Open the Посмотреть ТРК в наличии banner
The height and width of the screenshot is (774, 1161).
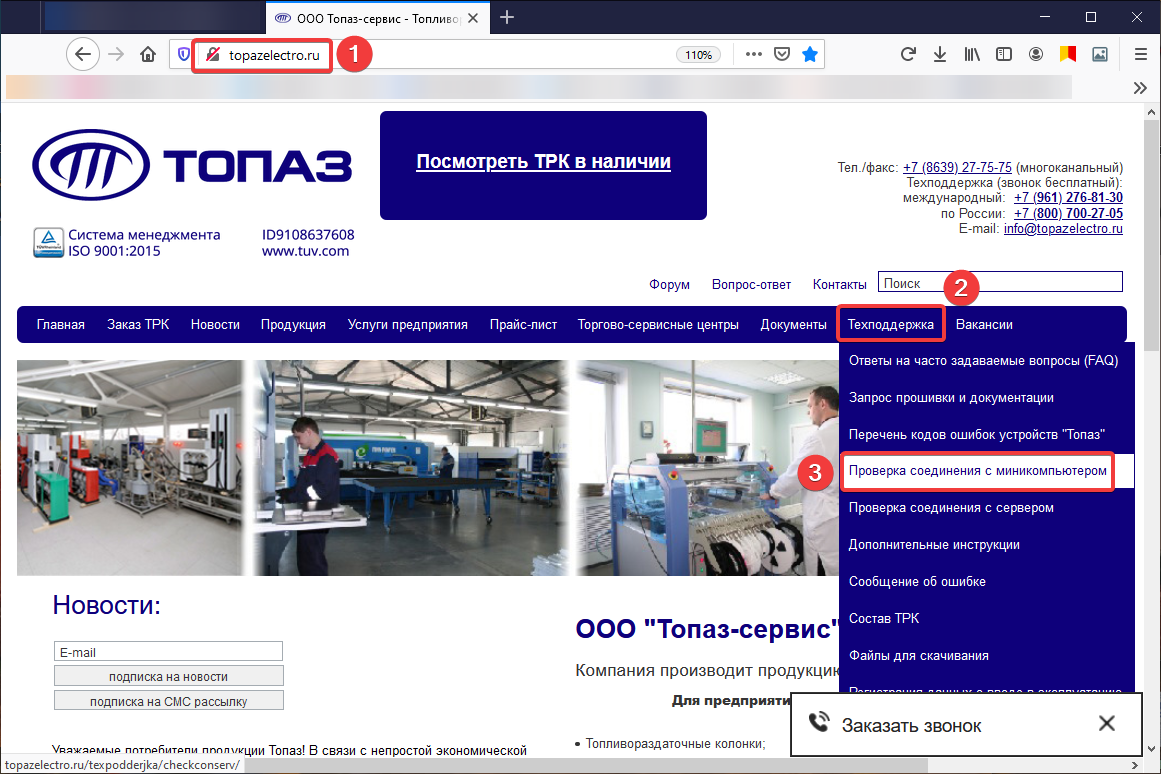pos(543,161)
